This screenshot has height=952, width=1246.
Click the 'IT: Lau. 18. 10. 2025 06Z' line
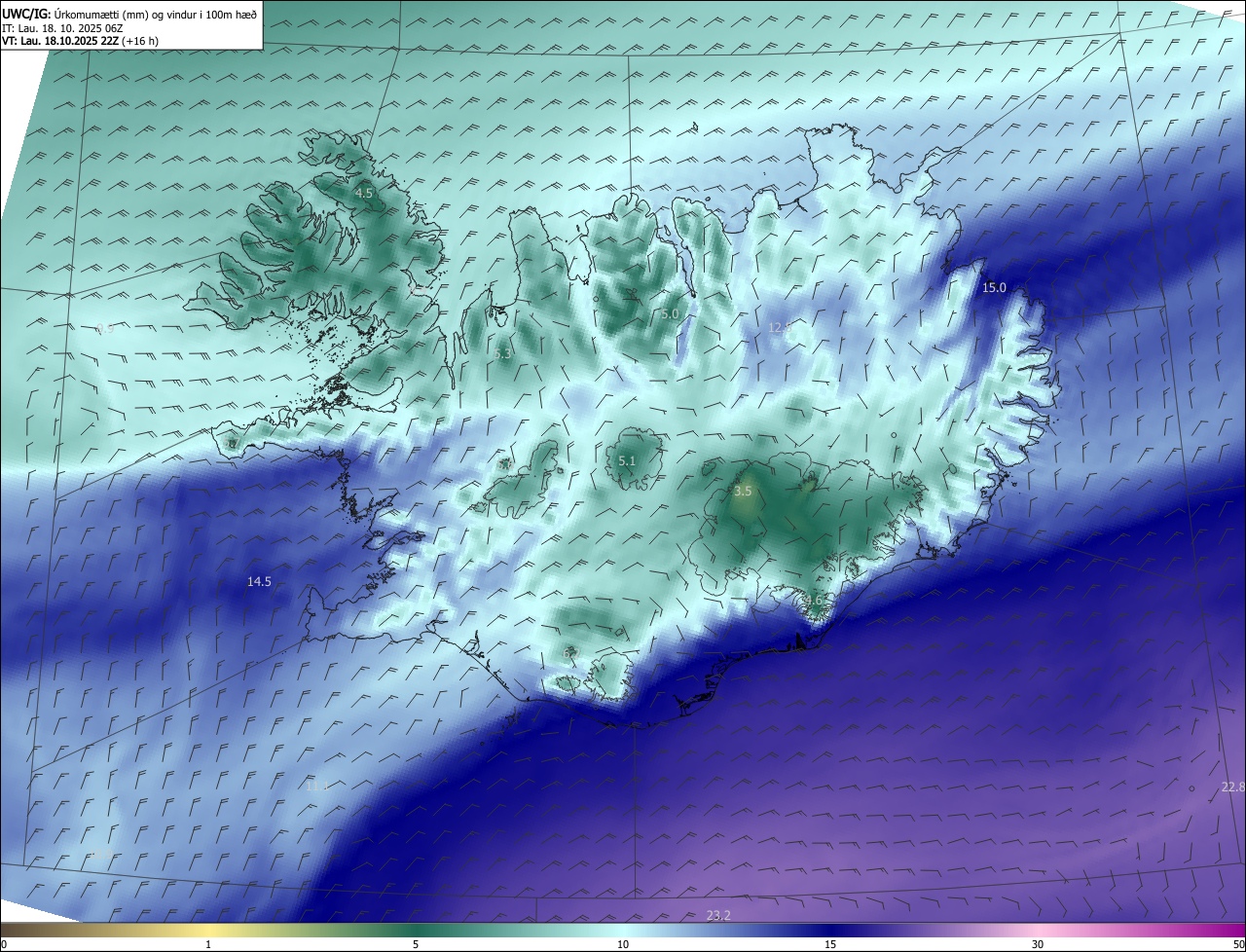click(x=61, y=28)
